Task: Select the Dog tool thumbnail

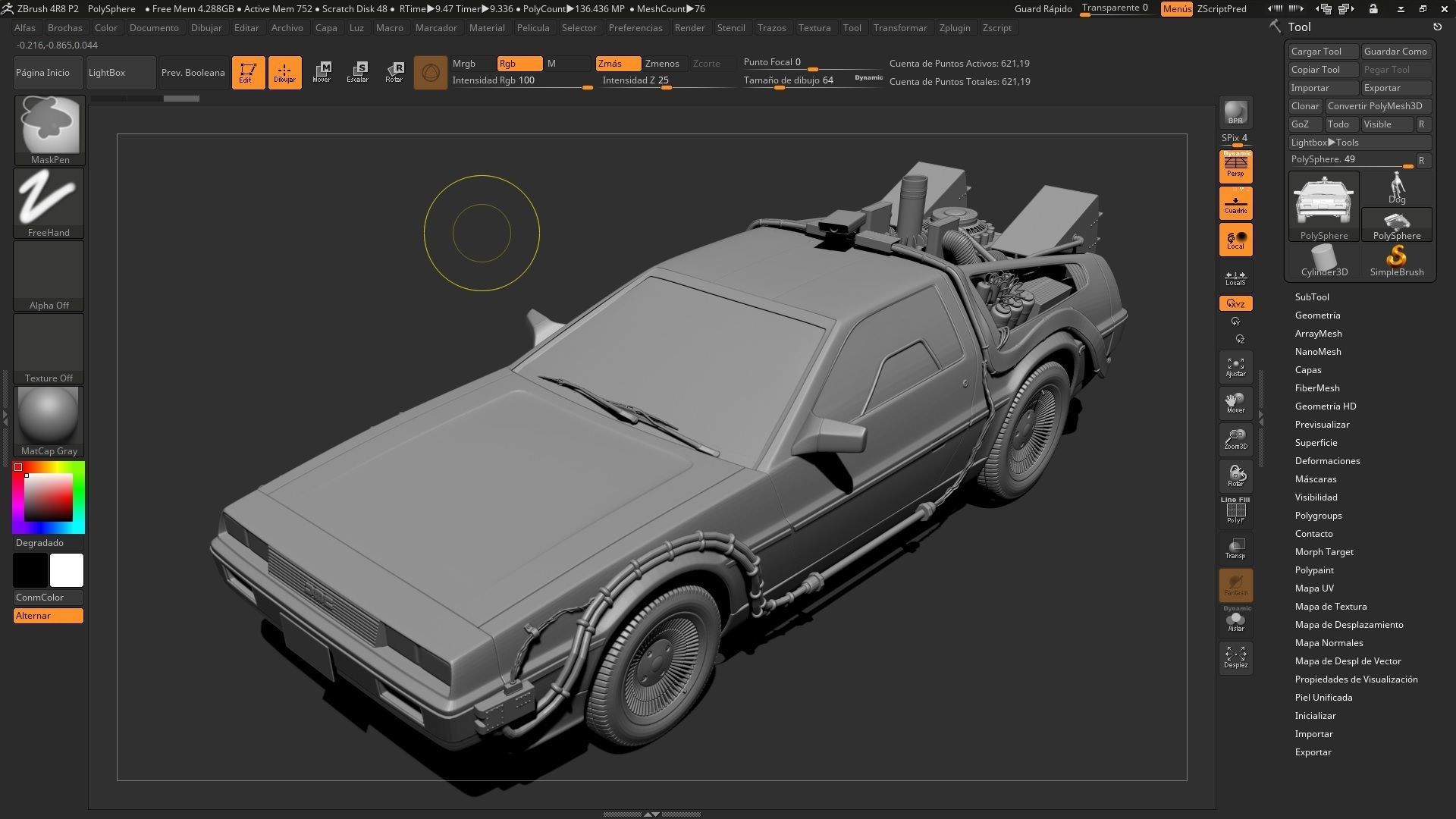Action: pyautogui.click(x=1397, y=188)
